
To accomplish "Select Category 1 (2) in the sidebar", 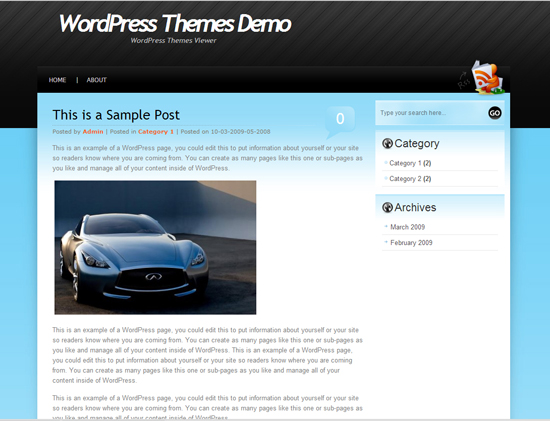I will (410, 163).
